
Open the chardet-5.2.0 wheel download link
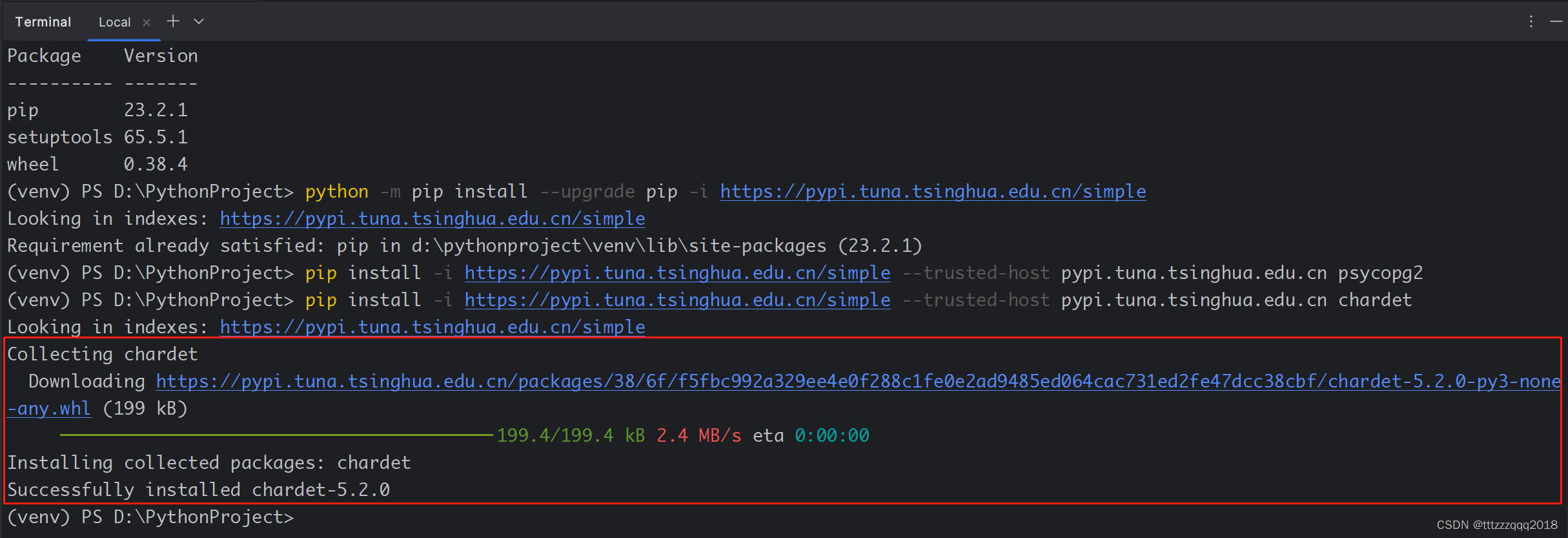(x=858, y=382)
